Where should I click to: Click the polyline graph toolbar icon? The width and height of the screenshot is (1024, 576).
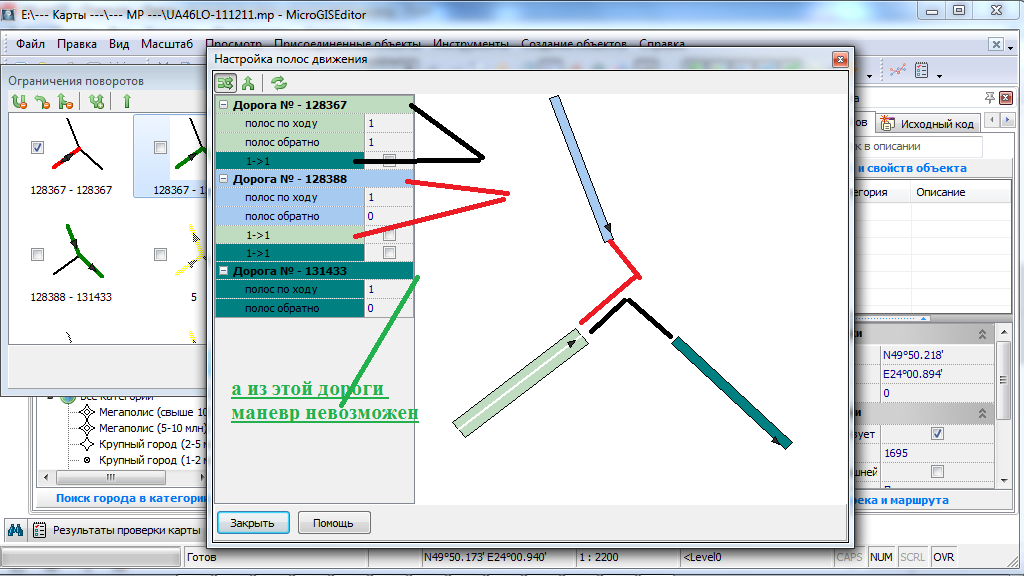pos(897,71)
